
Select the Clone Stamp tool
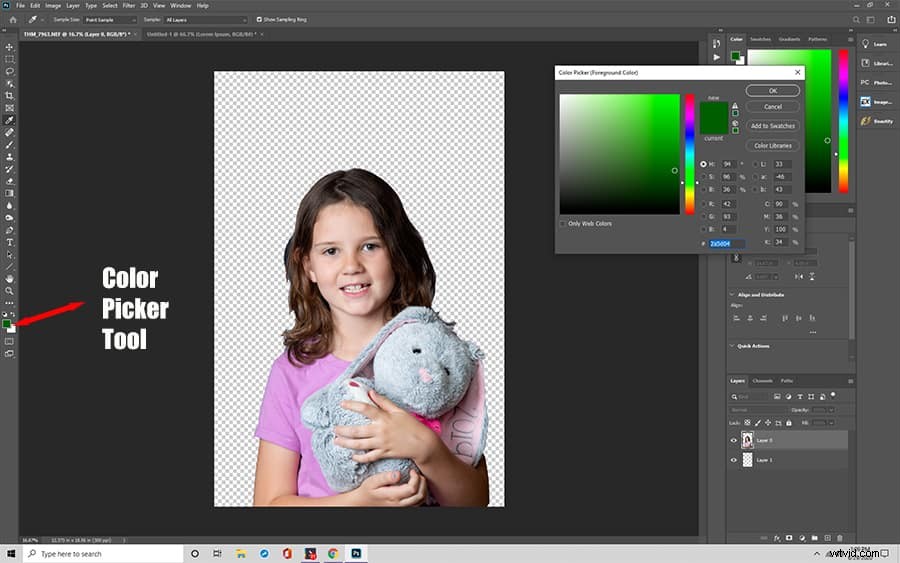[9, 157]
